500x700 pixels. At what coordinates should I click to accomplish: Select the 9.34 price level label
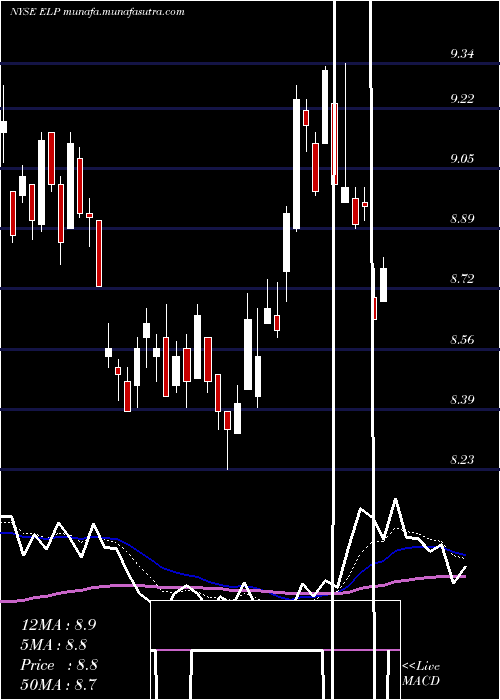tap(462, 54)
